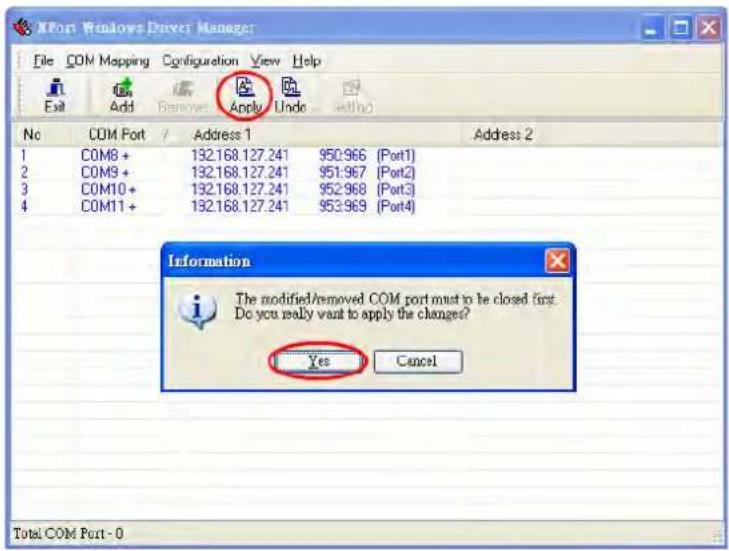This screenshot has width=729, height=551.
Task: Select the COM8 + row entry
Action: 106,155
